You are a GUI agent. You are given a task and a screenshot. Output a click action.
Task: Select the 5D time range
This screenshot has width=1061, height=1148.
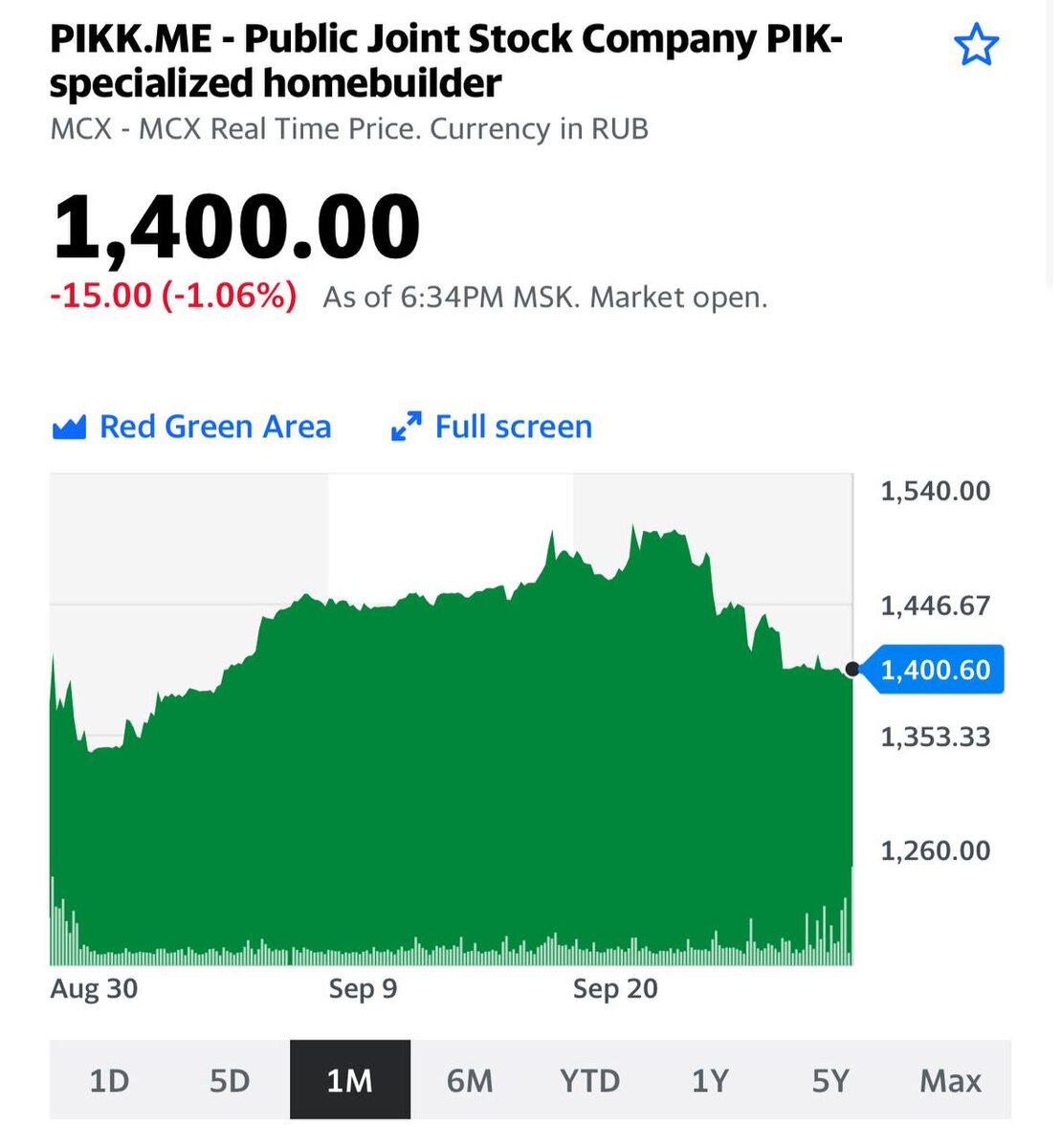point(230,1080)
